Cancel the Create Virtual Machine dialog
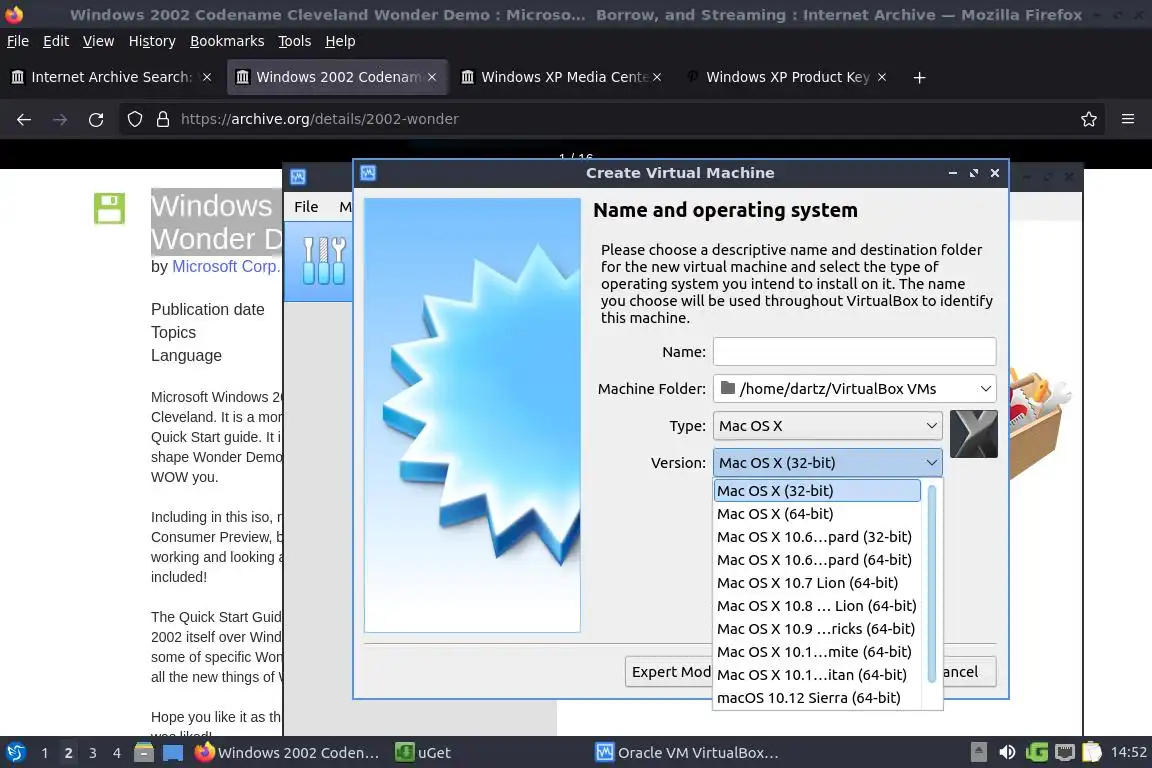Viewport: 1152px width, 768px height. click(x=968, y=672)
